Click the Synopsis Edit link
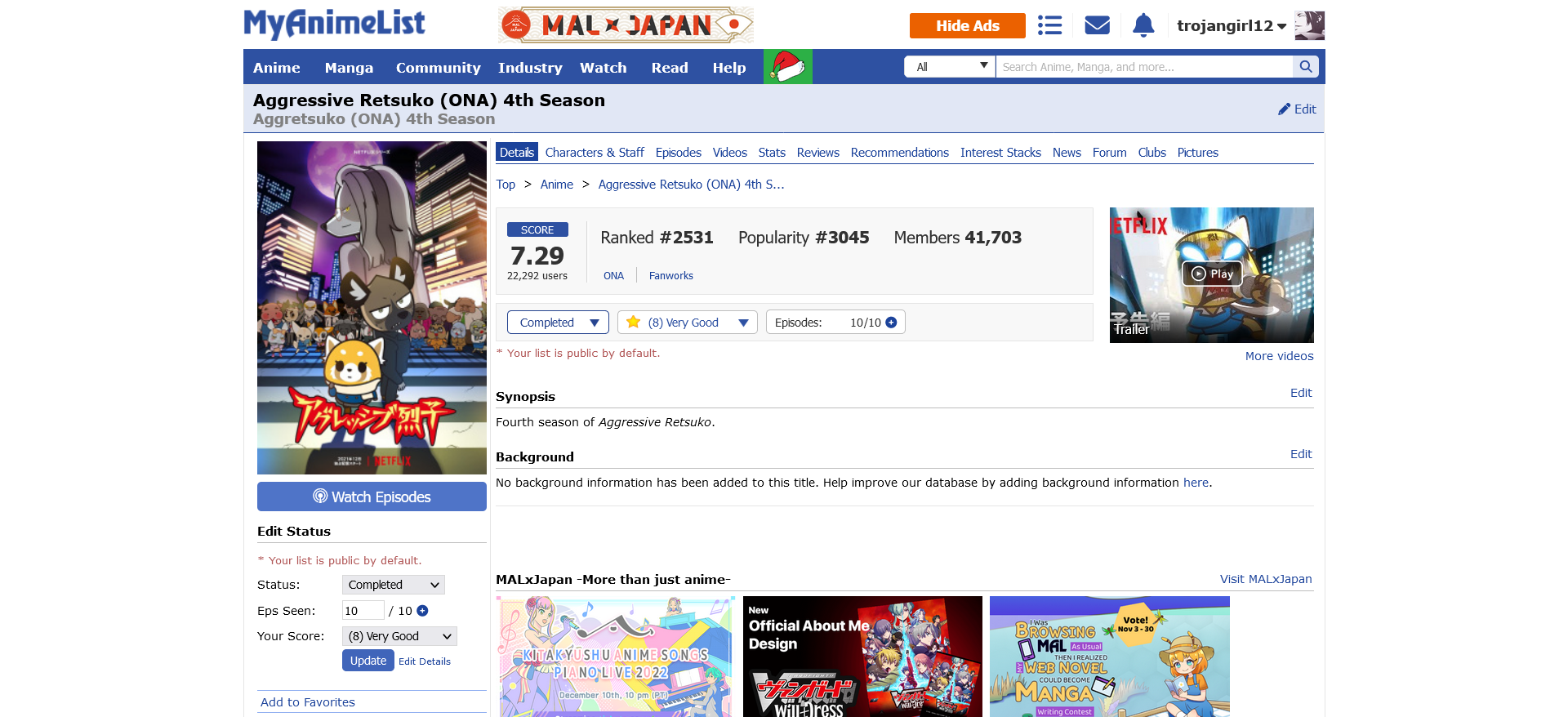This screenshot has height=717, width=1568. 1301,393
